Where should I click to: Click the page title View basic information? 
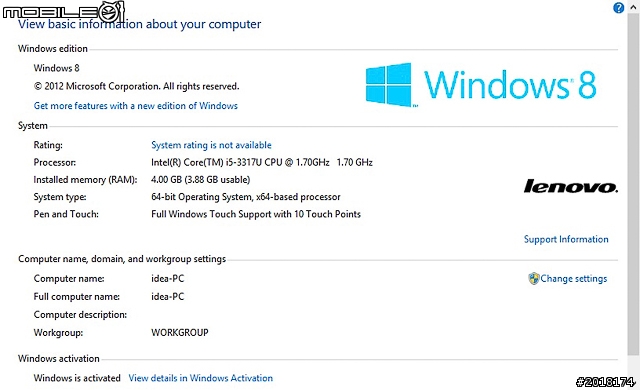coord(139,24)
